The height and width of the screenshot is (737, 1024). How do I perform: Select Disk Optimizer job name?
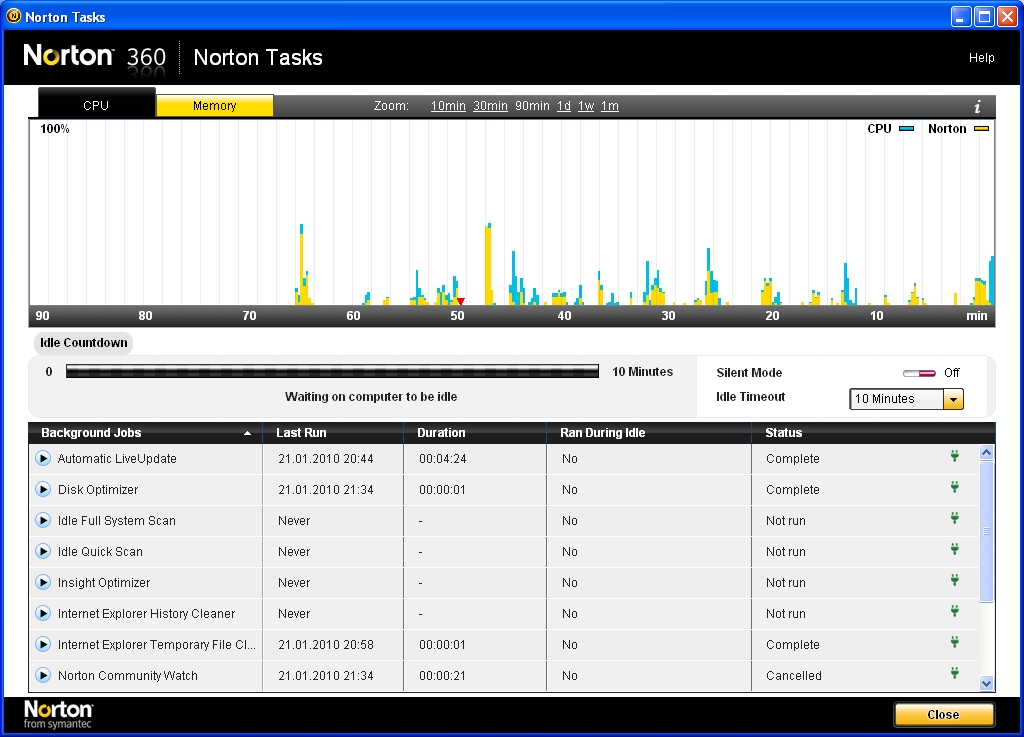[x=98, y=490]
